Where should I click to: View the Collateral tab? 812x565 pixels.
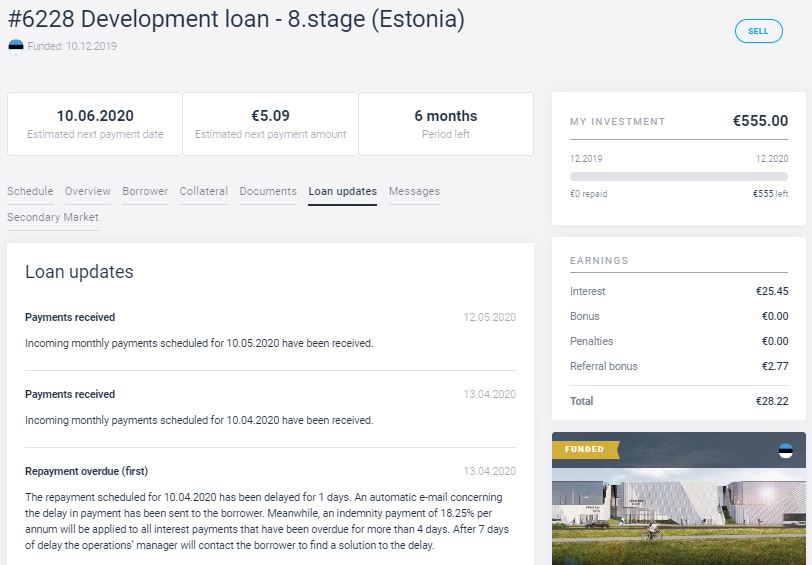204,191
